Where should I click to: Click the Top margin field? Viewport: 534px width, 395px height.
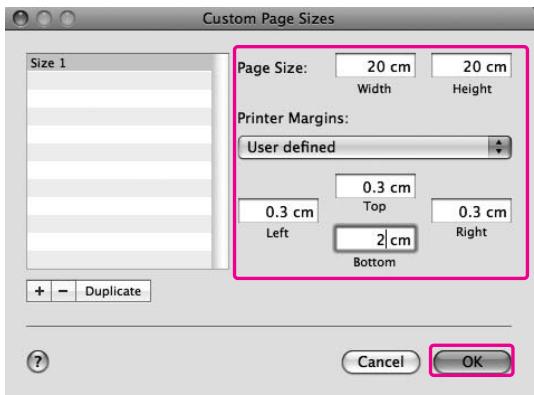(375, 186)
